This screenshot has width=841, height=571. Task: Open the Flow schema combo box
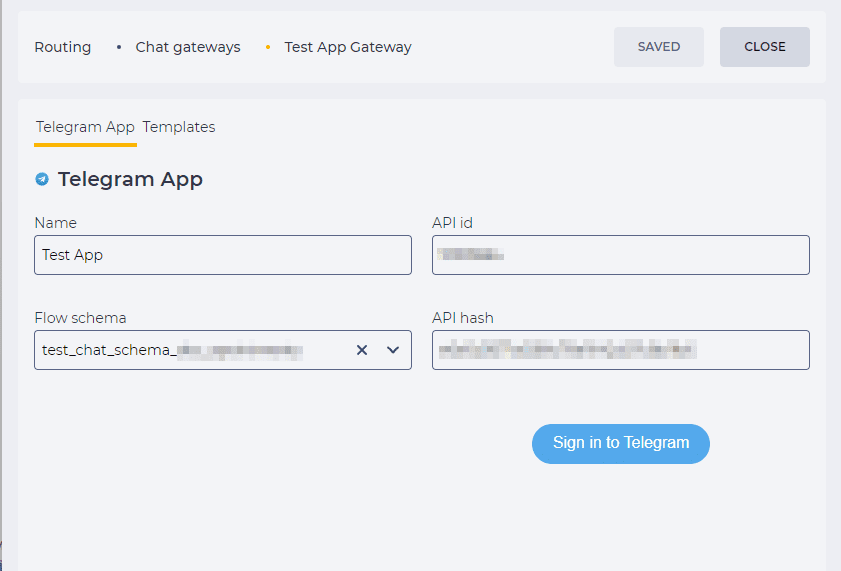pyautogui.click(x=223, y=350)
